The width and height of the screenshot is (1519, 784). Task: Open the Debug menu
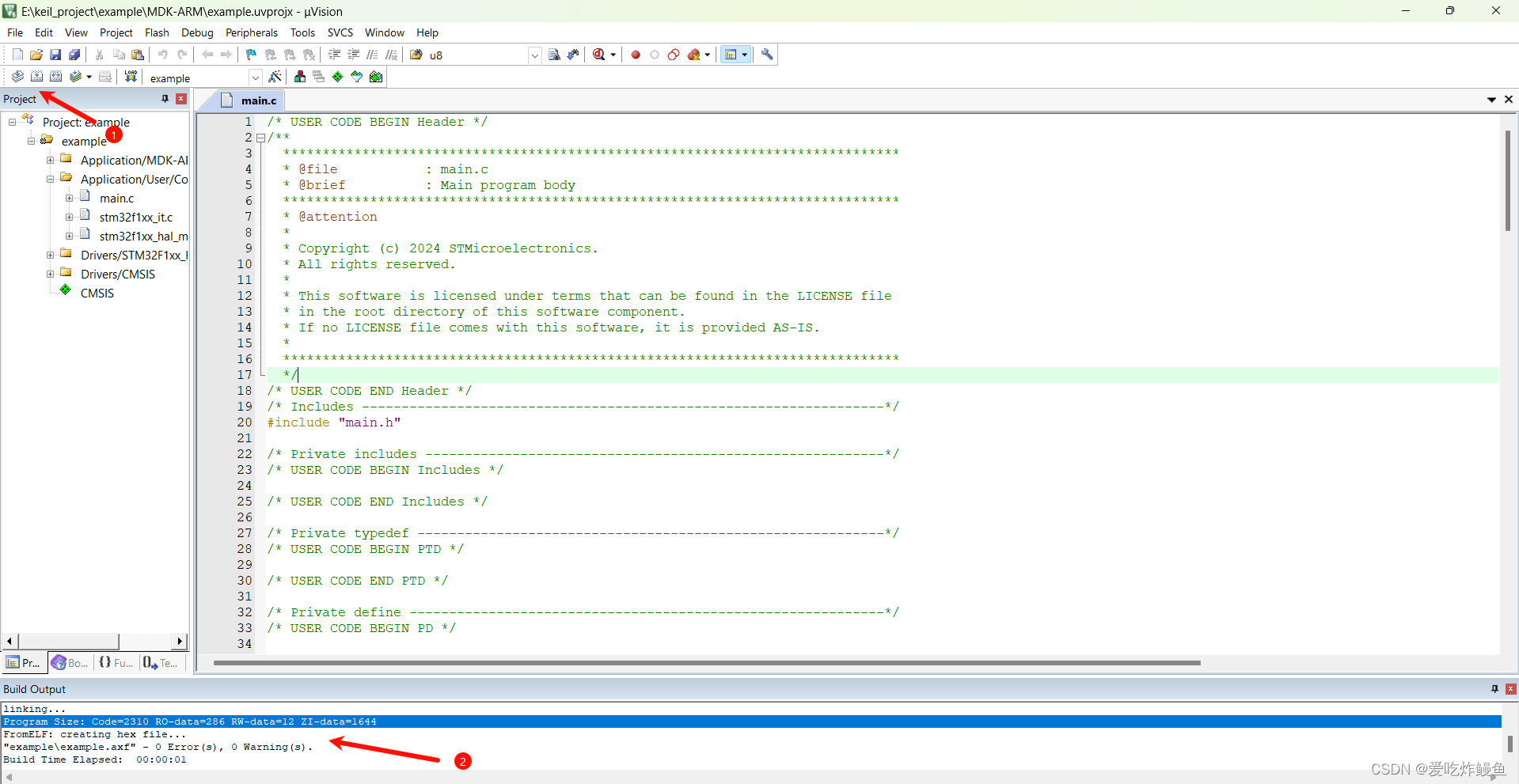[x=197, y=32]
